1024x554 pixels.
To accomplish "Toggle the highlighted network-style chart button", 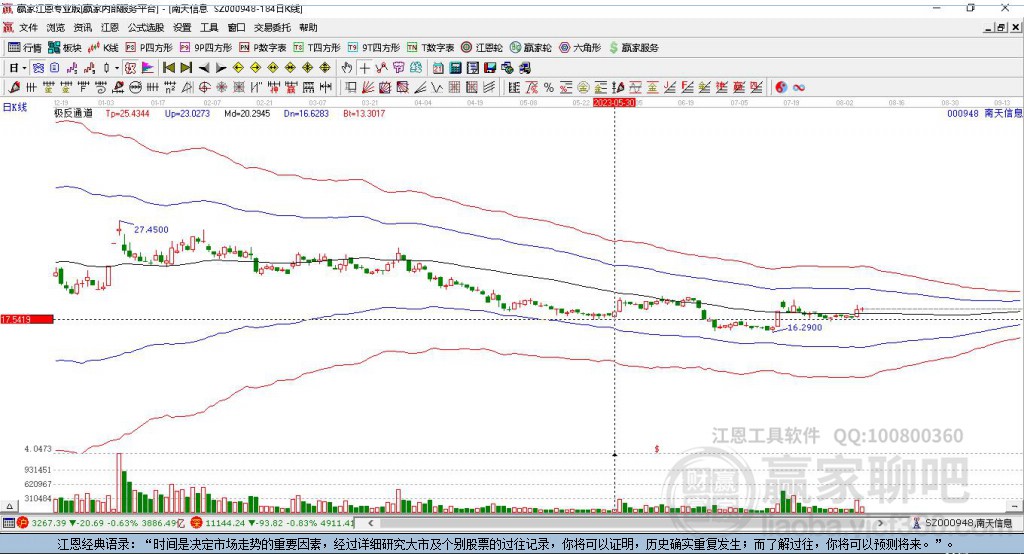I will click(x=38, y=68).
